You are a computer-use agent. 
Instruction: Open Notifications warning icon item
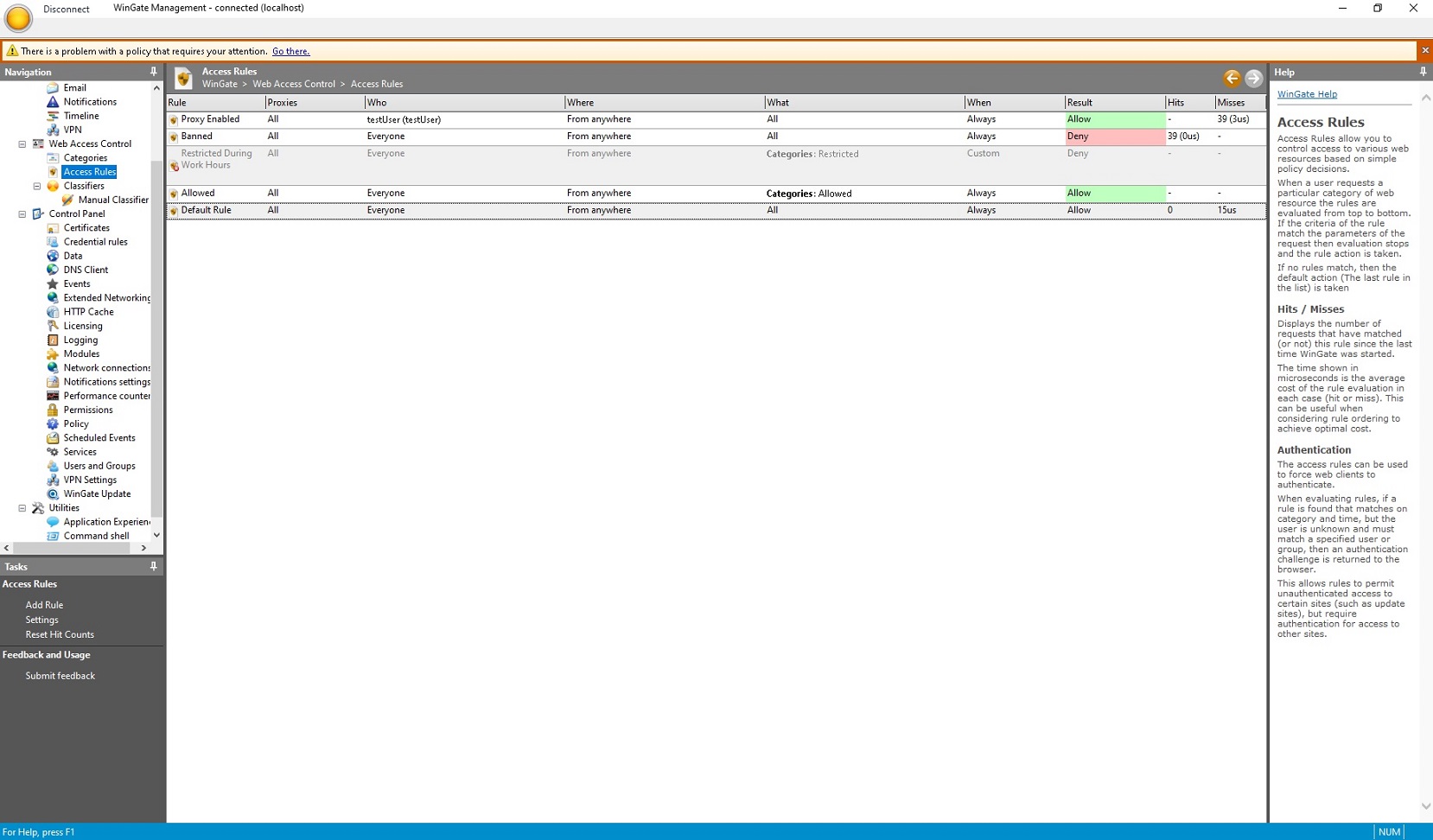point(53,102)
